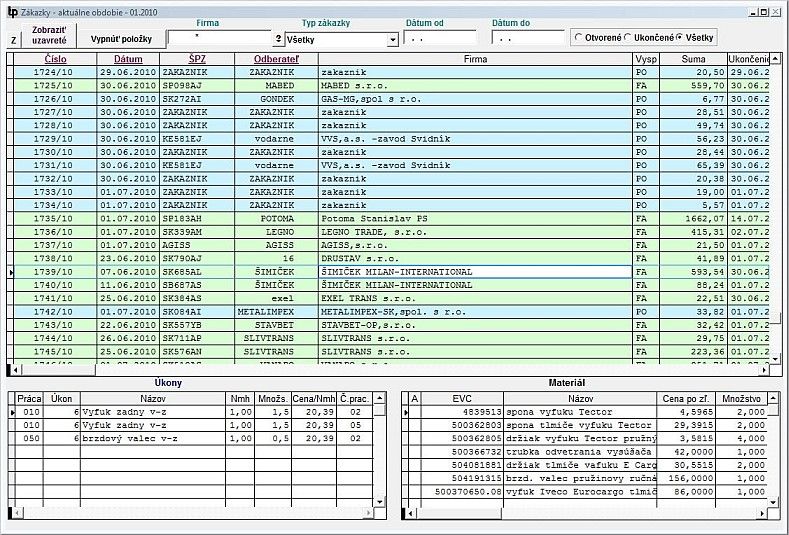Image resolution: width=789 pixels, height=535 pixels.
Task: Select the Ukončené radio button
Action: pos(627,37)
